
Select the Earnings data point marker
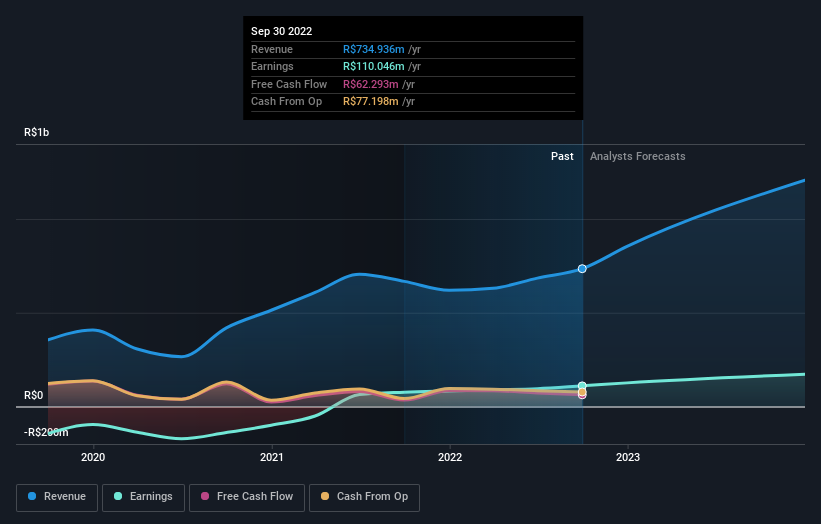pos(582,386)
